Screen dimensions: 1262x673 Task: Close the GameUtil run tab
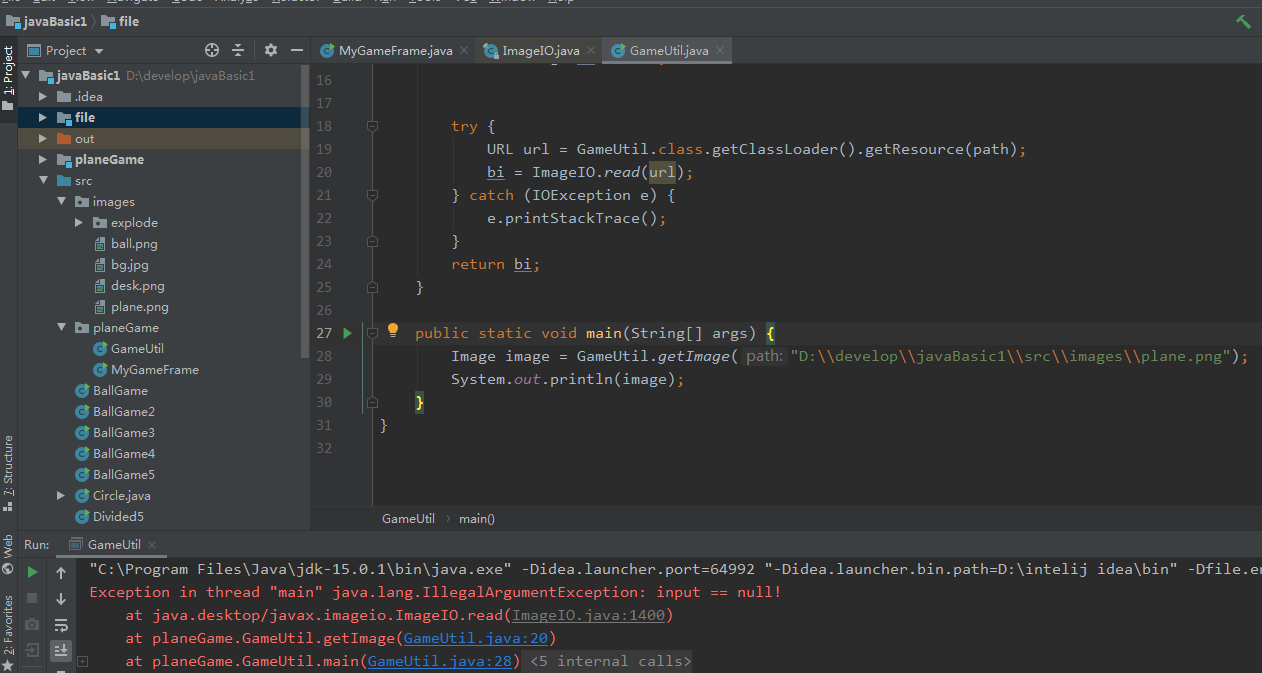click(152, 545)
